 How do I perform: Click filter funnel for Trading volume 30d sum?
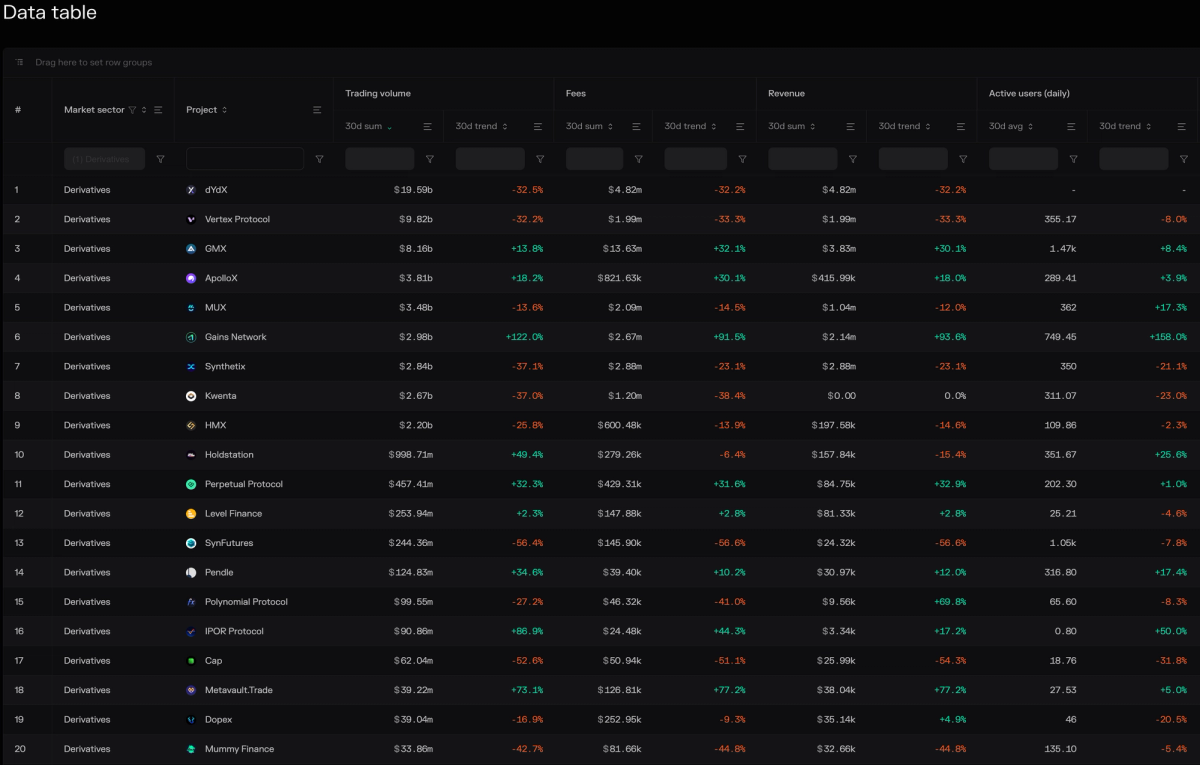pos(429,159)
